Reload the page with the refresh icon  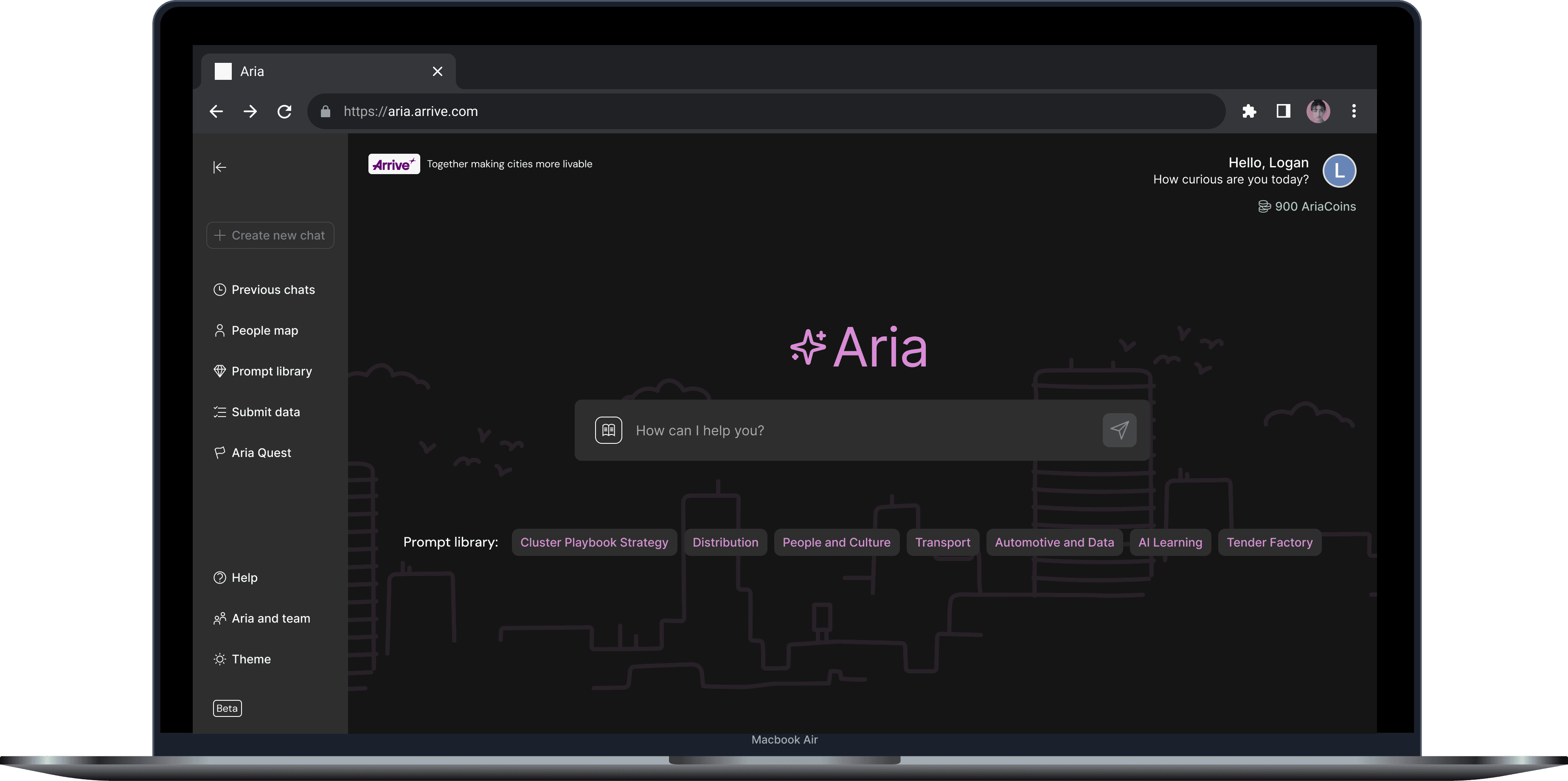[x=284, y=112]
